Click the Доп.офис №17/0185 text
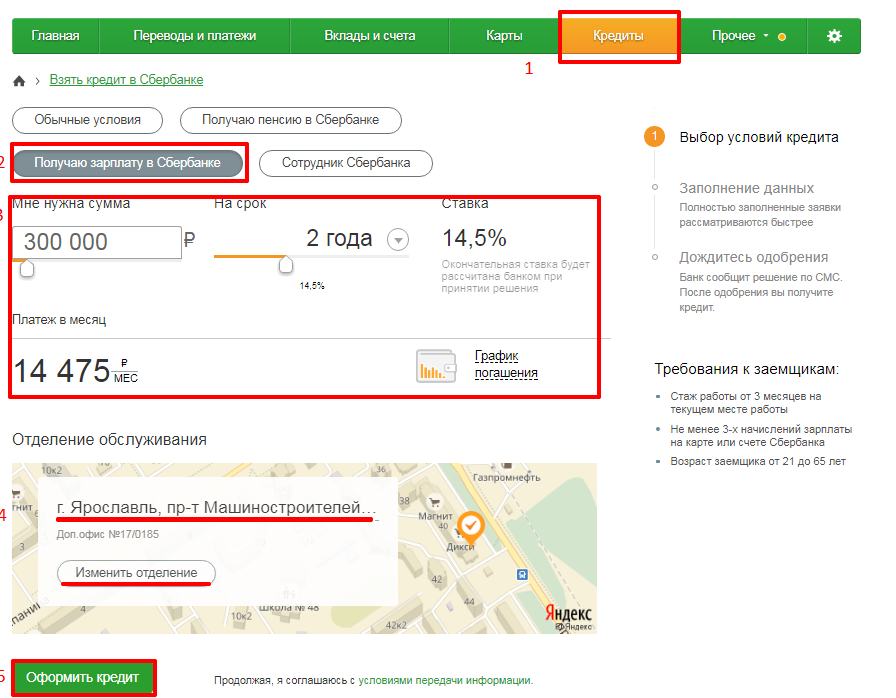This screenshot has height=698, width=896. click(107, 535)
